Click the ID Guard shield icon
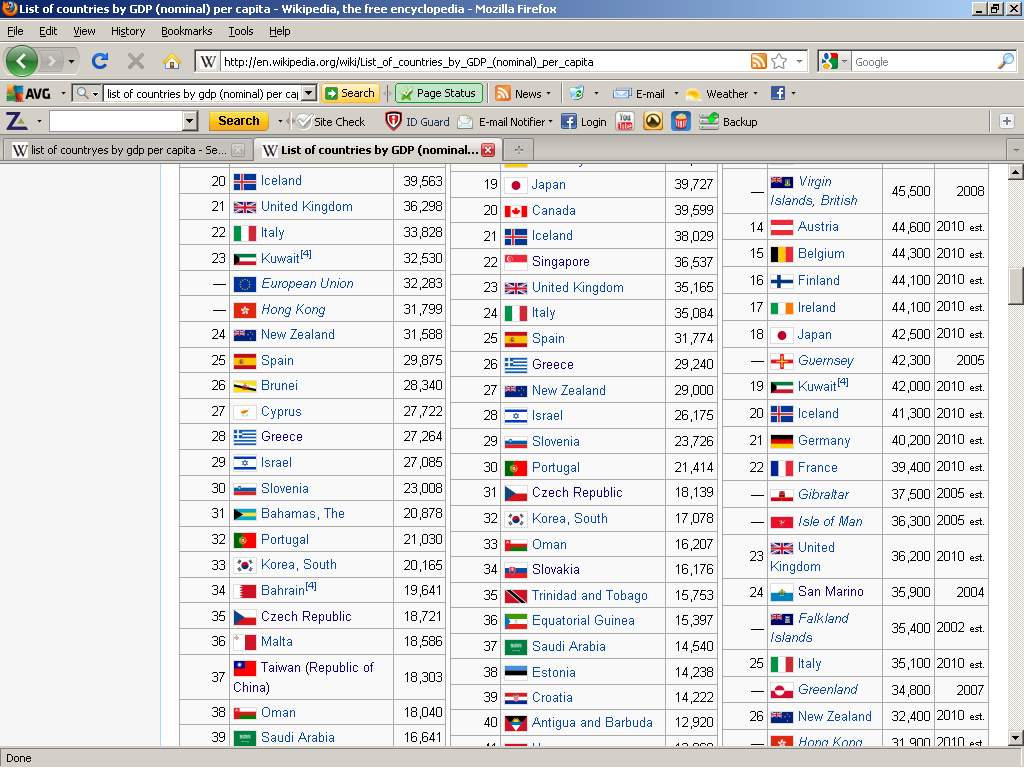 tap(394, 121)
